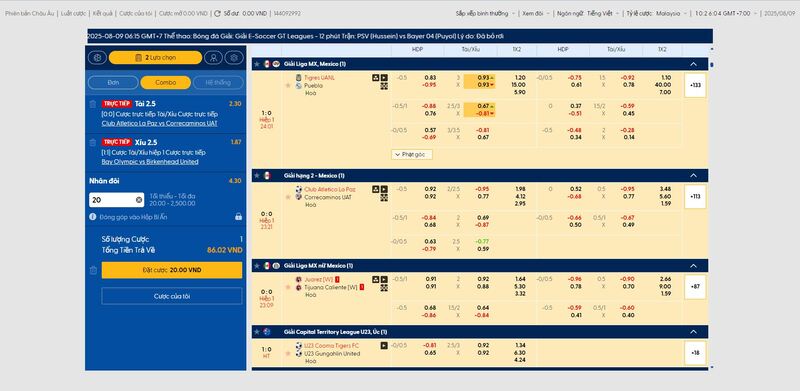Screen dimensions: 800x391
Task: Open the live stream play icon for Tigres UANL
Action: pyautogui.click(x=384, y=78)
